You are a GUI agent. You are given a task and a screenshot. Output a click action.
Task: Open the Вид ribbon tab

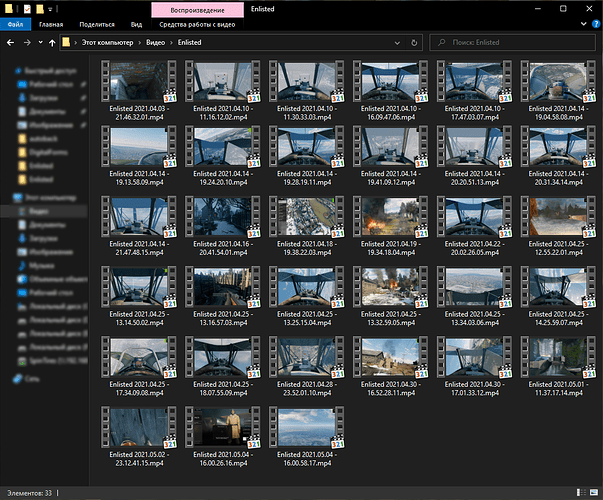point(136,25)
